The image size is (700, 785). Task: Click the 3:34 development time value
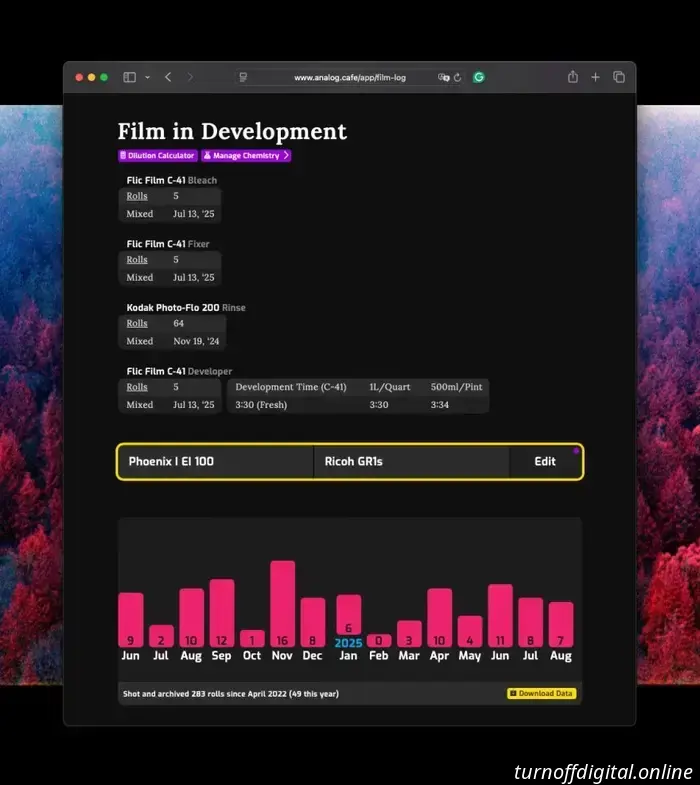(x=440, y=405)
